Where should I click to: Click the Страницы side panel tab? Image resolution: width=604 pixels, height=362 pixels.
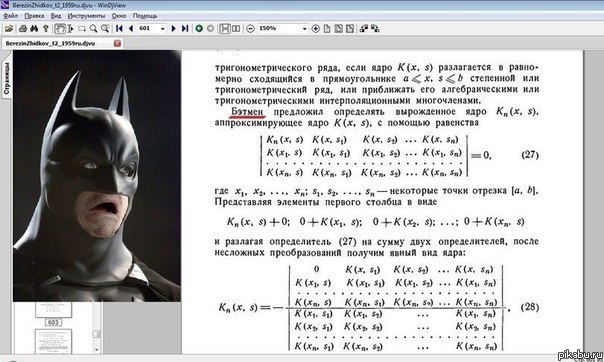click(x=7, y=79)
